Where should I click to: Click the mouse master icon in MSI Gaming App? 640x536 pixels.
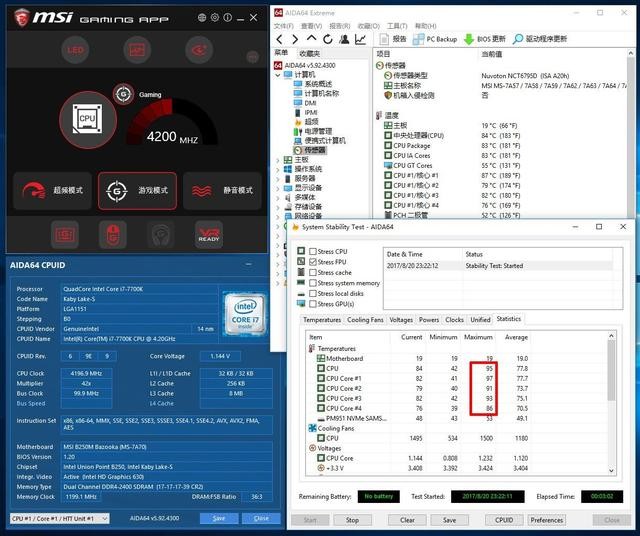coord(113,235)
